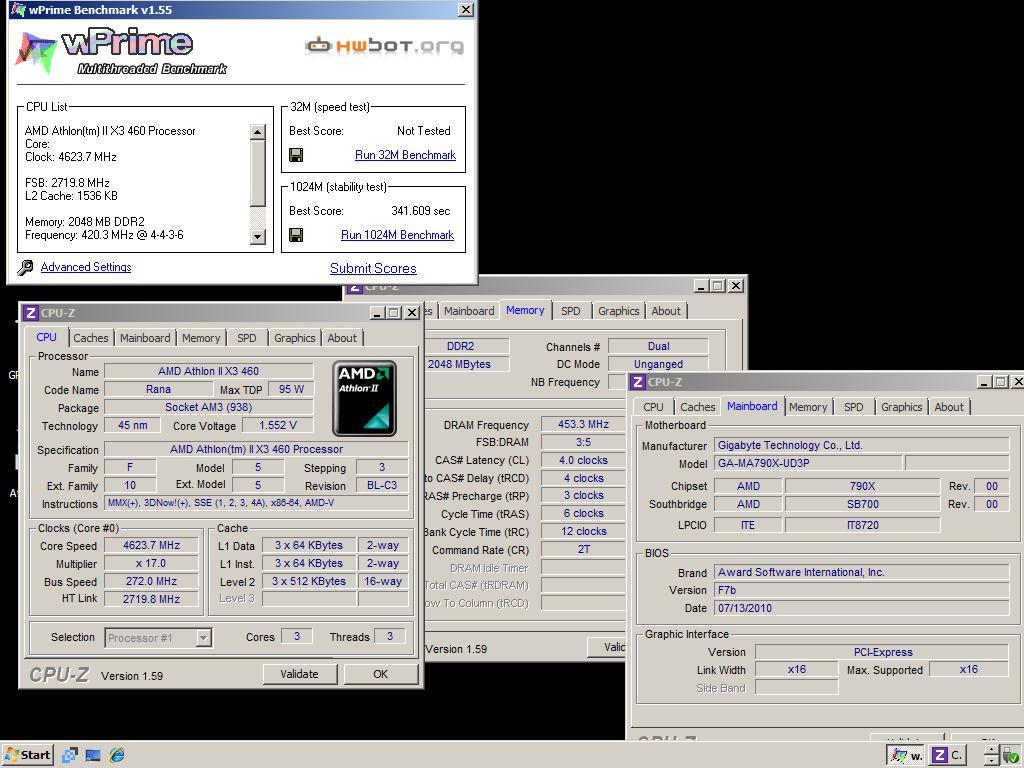
Task: Click the save icon beside 1024M Best Score
Action: 296,234
